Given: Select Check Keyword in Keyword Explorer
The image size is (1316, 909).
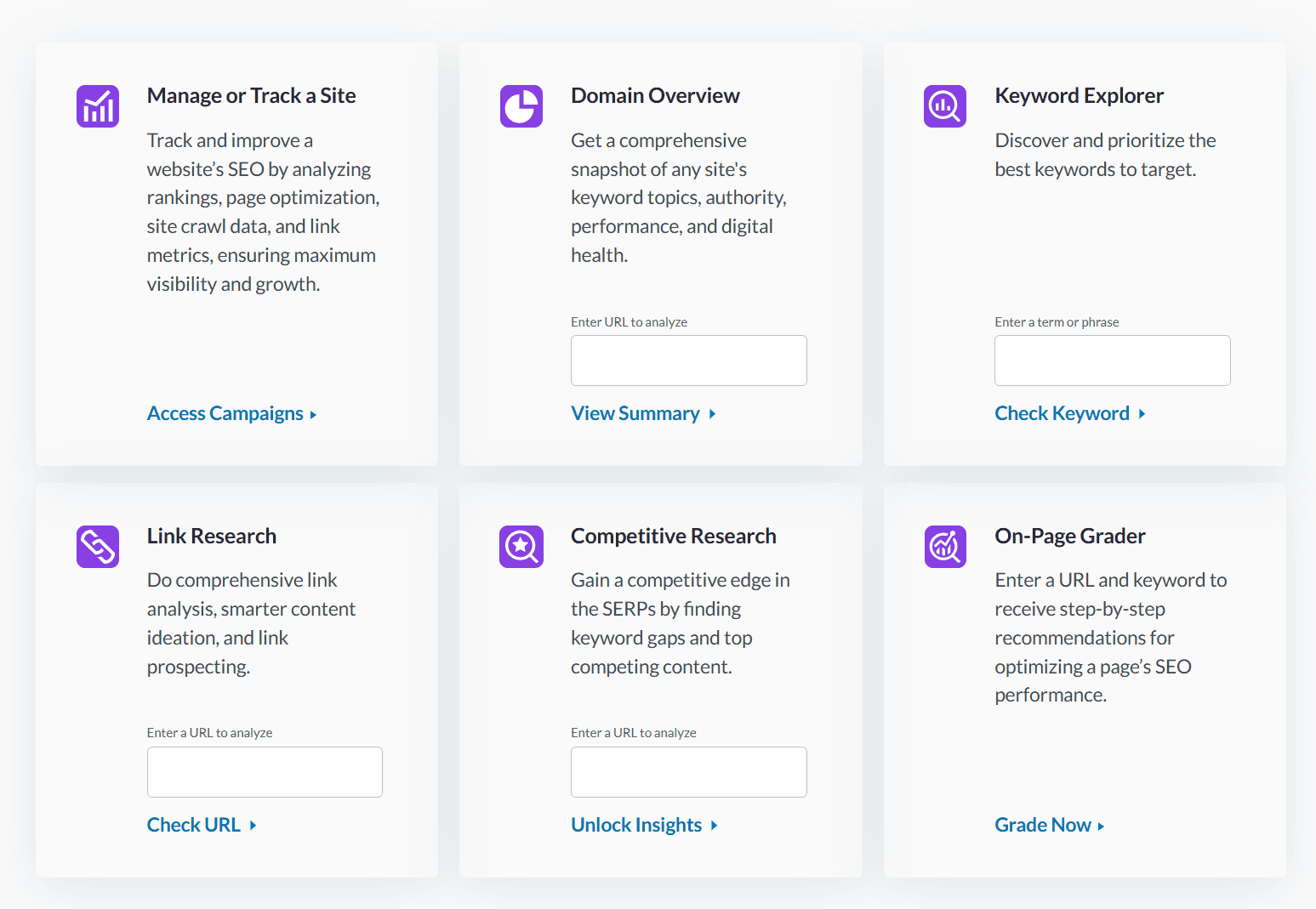Looking at the screenshot, I should (1062, 413).
